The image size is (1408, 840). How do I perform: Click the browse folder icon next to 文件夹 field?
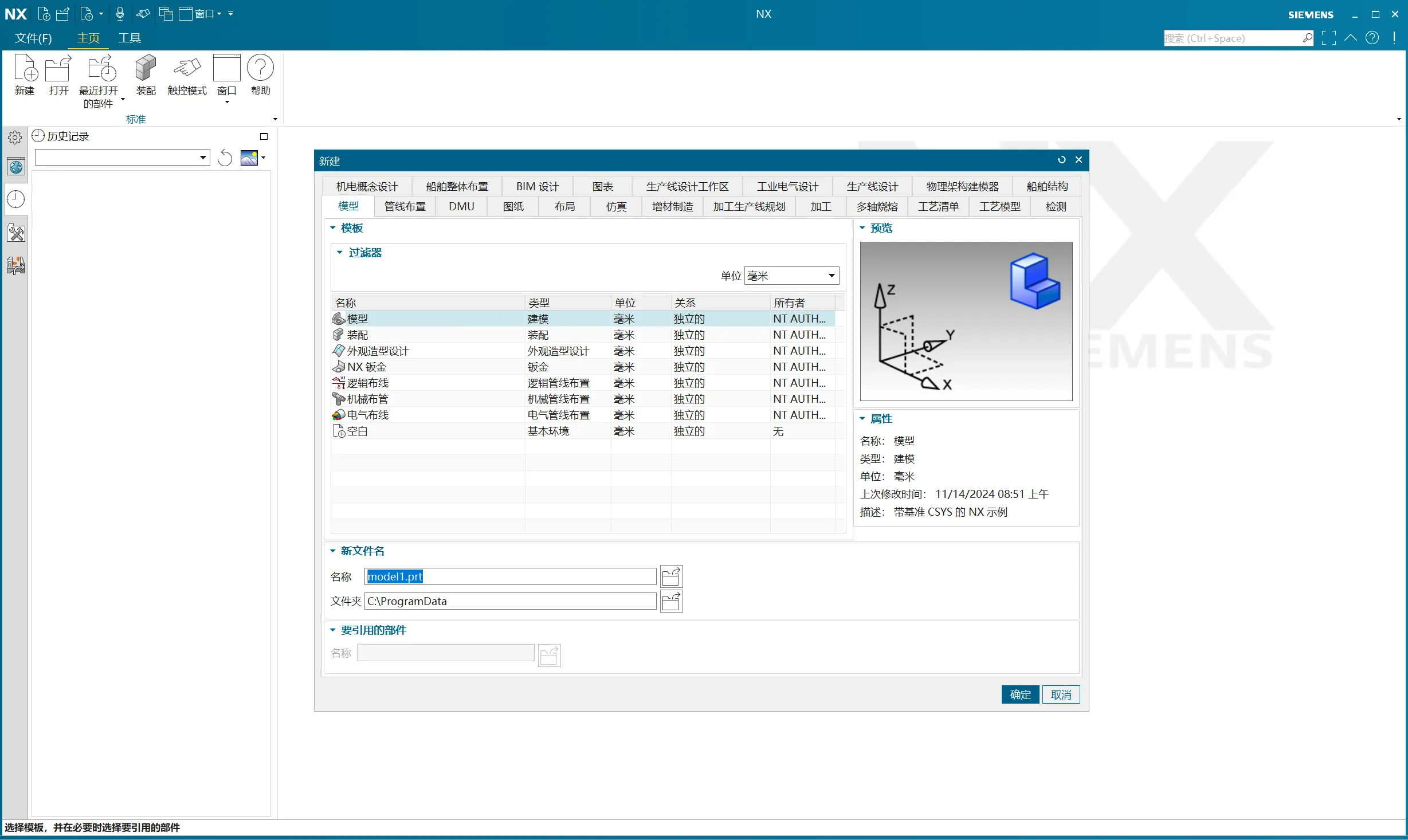(671, 602)
